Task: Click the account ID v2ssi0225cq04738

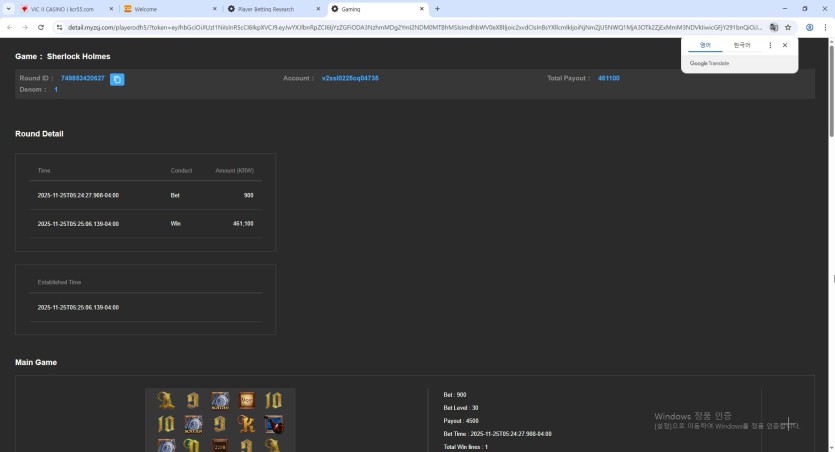Action: 350,78
